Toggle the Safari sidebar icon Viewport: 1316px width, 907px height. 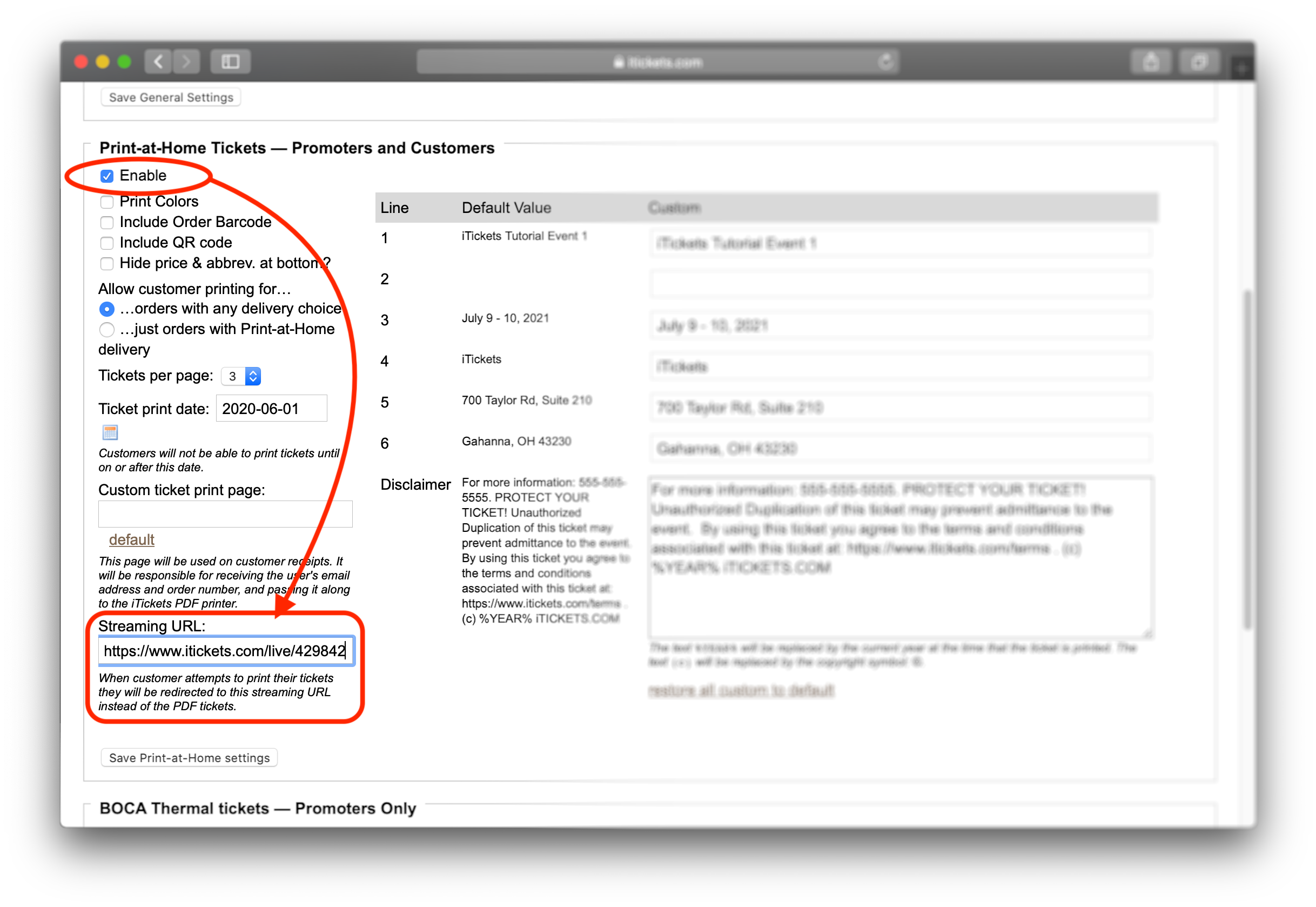(230, 62)
